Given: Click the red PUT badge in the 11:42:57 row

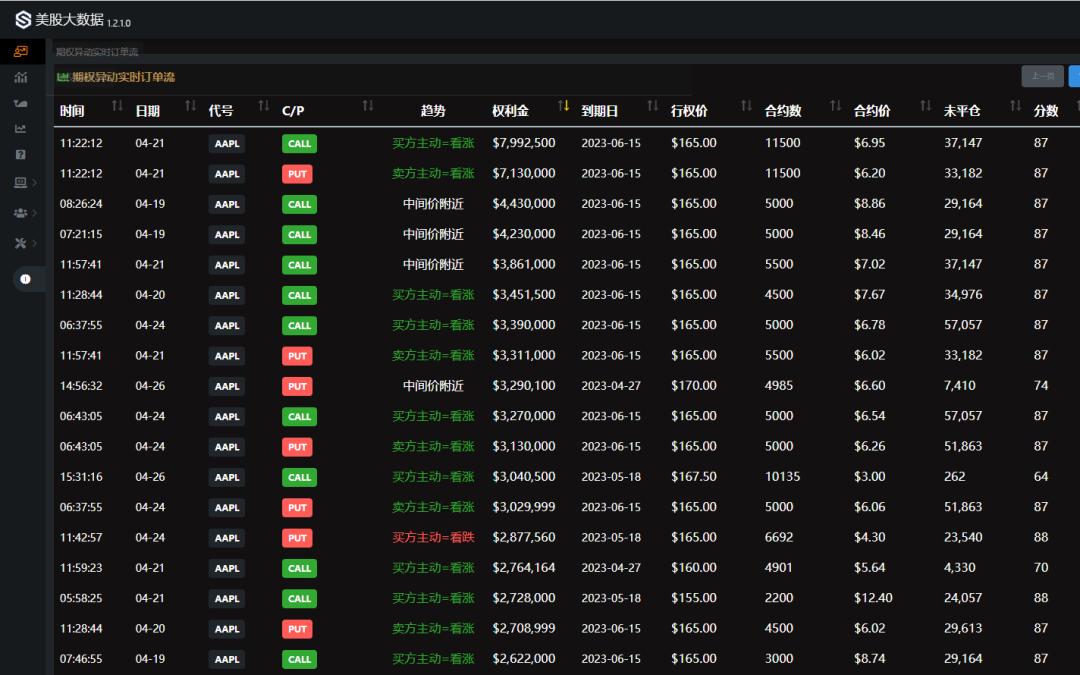Looking at the screenshot, I should (x=297, y=538).
